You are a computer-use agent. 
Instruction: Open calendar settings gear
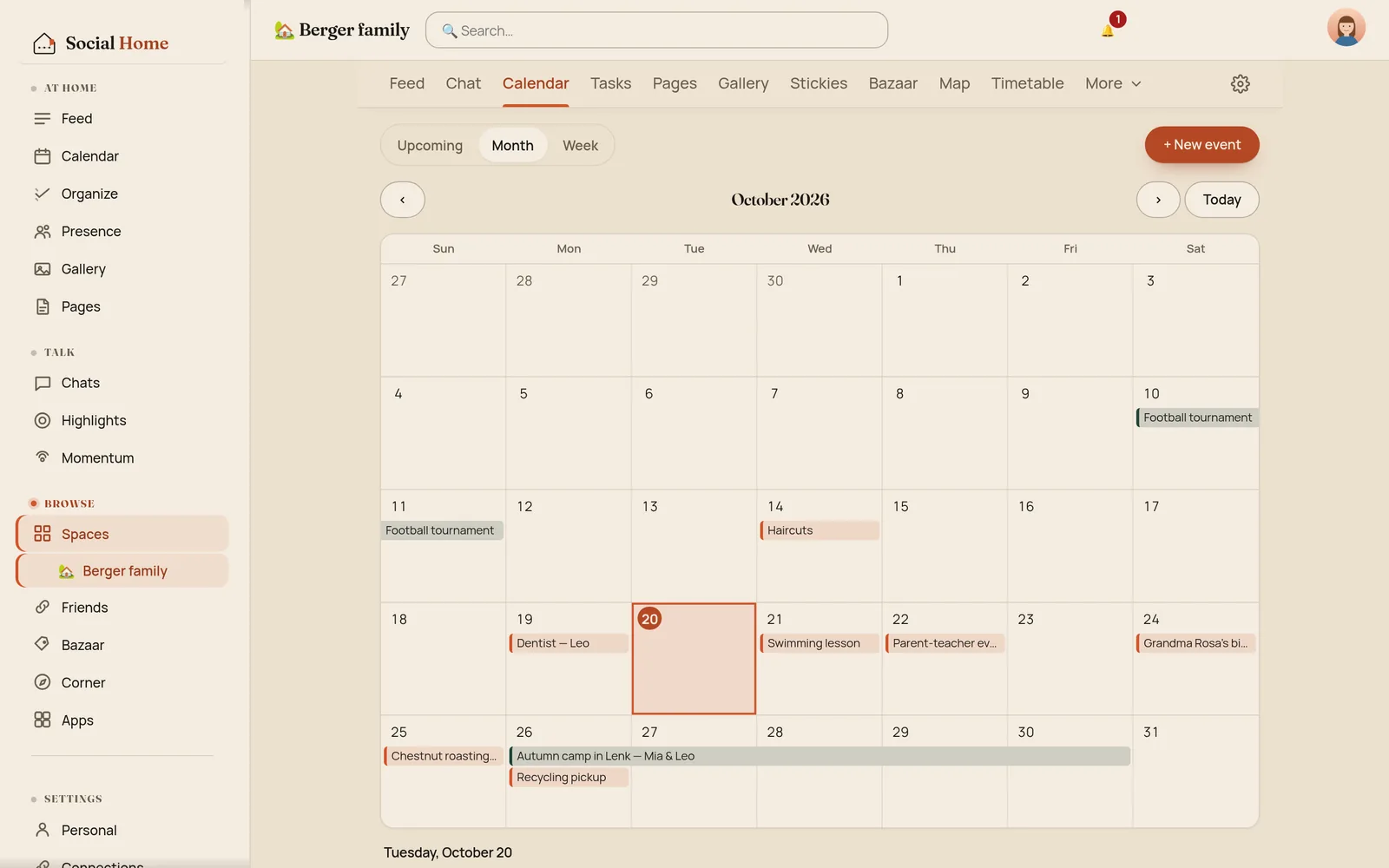click(x=1241, y=83)
